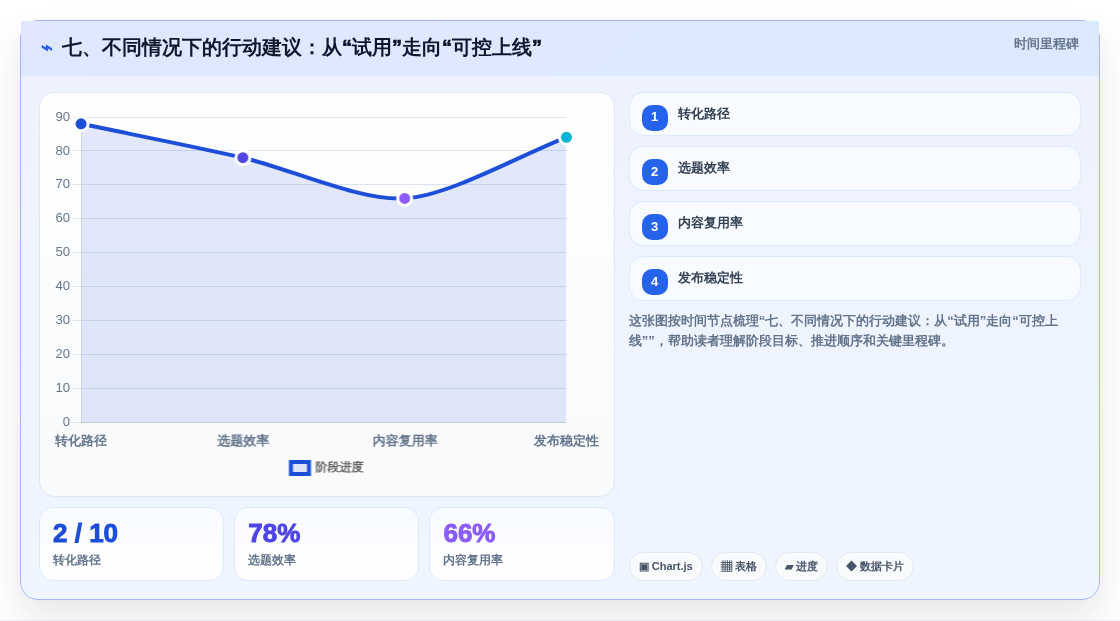Click the 时间里程碑 label in header
Image resolution: width=1120 pixels, height=621 pixels.
(1046, 44)
